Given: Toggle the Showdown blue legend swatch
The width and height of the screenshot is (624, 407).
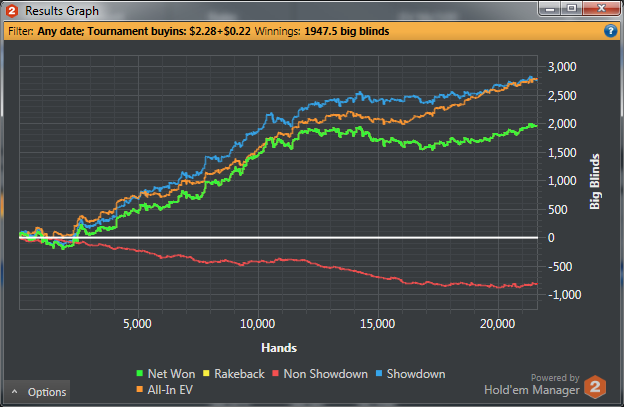Looking at the screenshot, I should [379, 374].
